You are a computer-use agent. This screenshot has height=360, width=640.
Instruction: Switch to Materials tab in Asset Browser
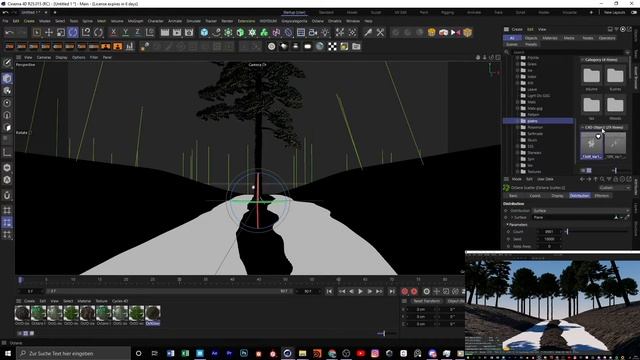point(550,38)
